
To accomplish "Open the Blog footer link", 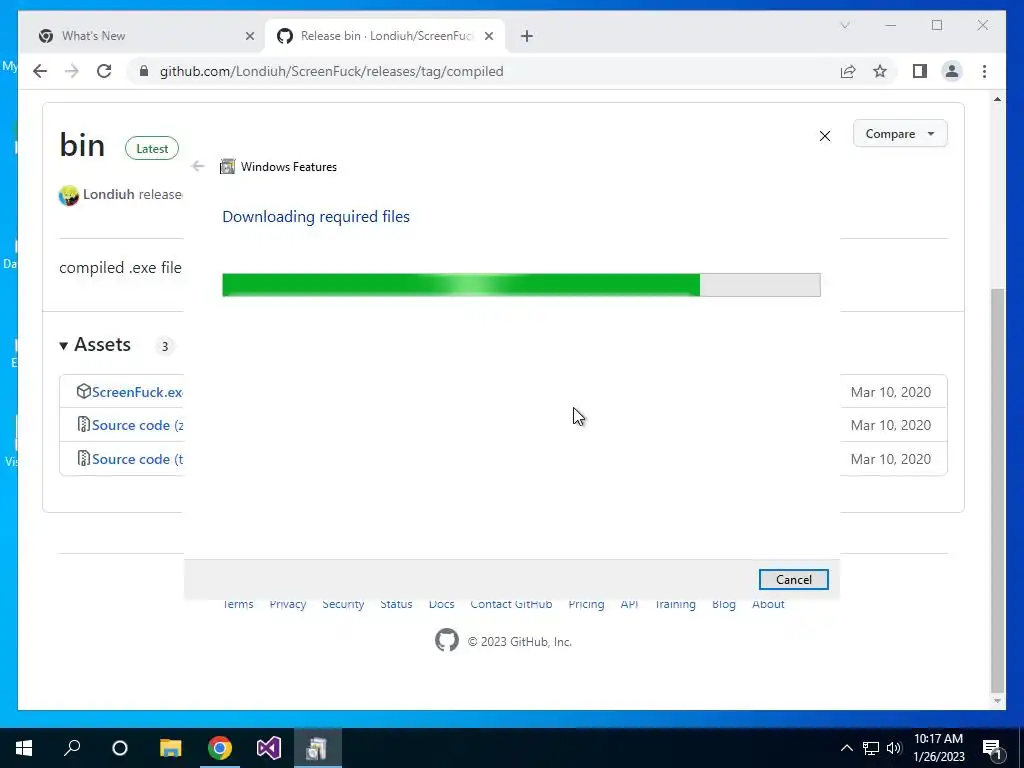I will 724,604.
